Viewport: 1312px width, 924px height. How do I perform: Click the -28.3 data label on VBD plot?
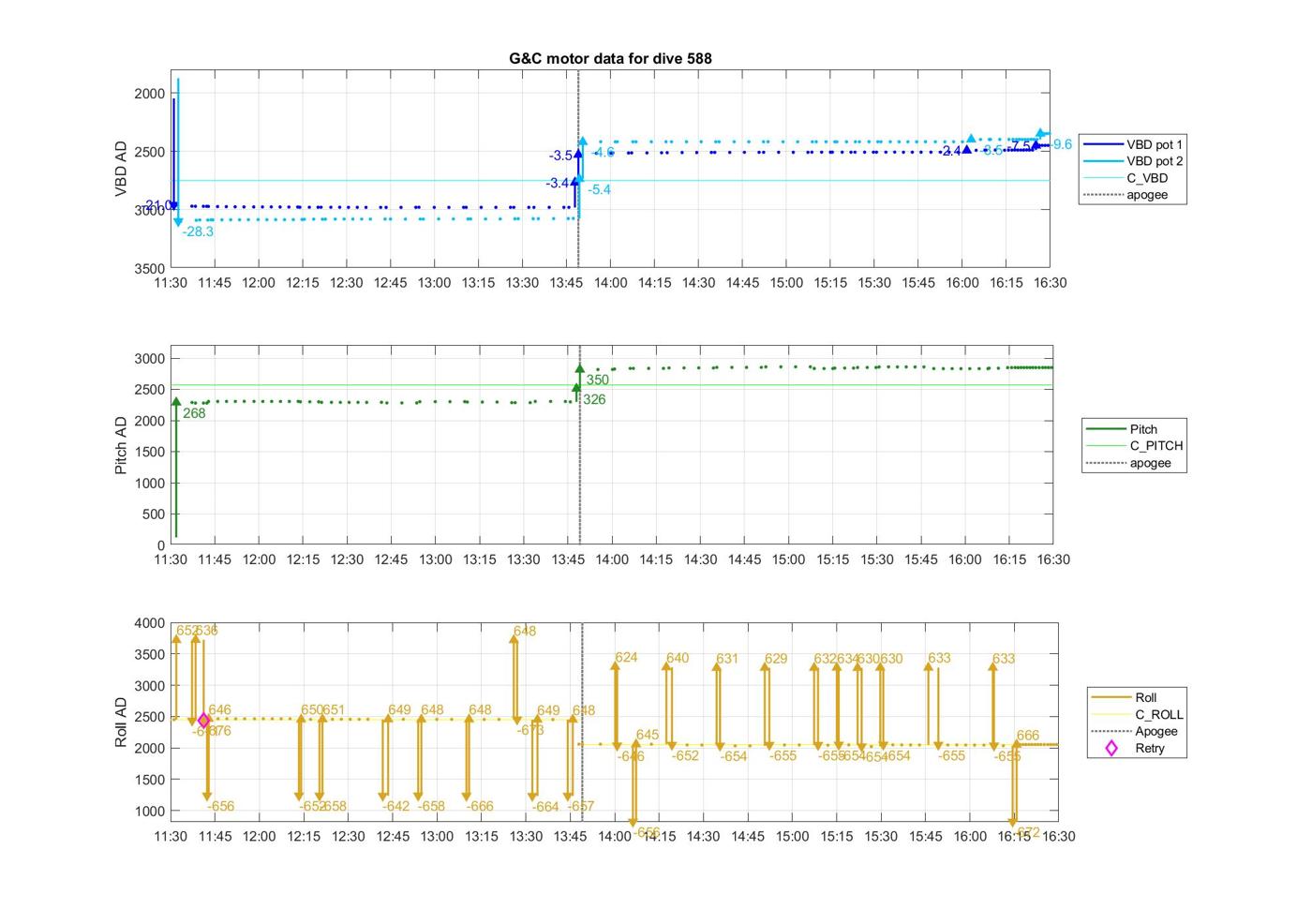(198, 231)
